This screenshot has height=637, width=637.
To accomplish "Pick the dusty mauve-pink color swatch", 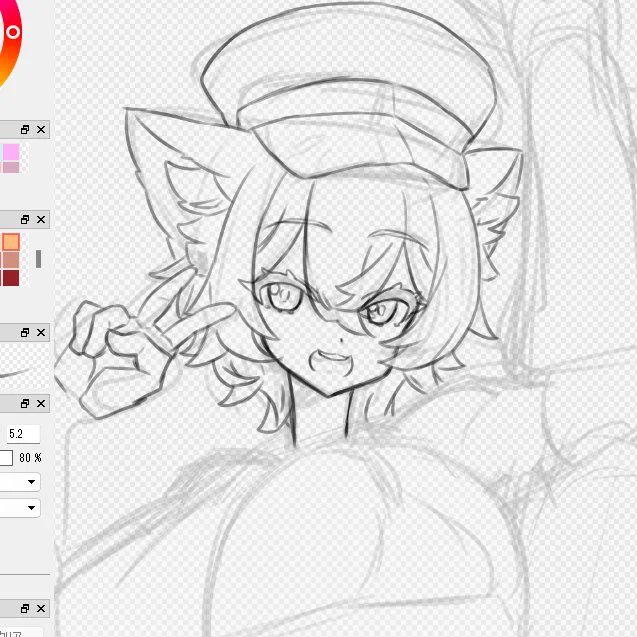I will [11, 167].
